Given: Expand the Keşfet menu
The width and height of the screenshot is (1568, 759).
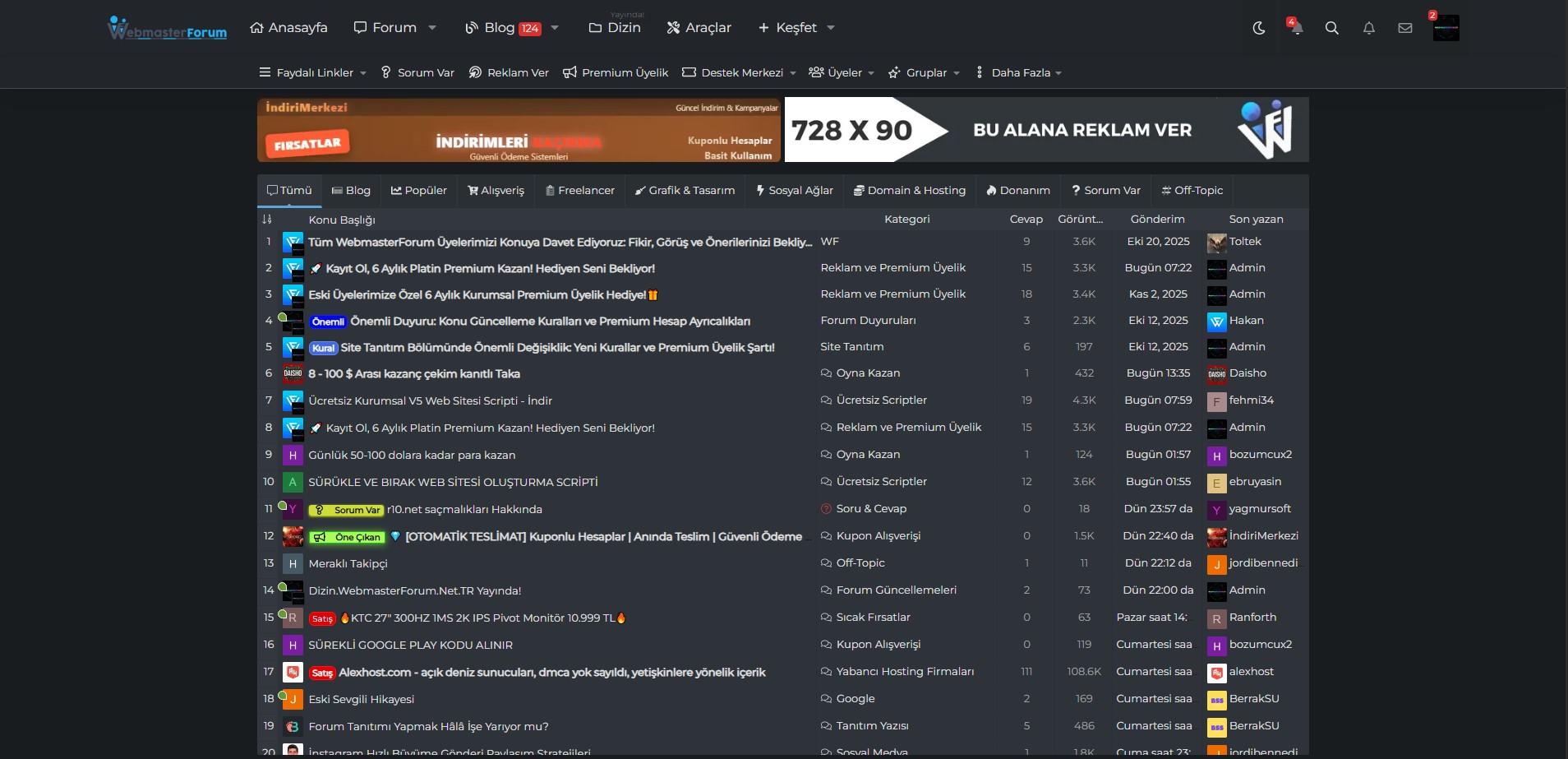Looking at the screenshot, I should pyautogui.click(x=796, y=28).
